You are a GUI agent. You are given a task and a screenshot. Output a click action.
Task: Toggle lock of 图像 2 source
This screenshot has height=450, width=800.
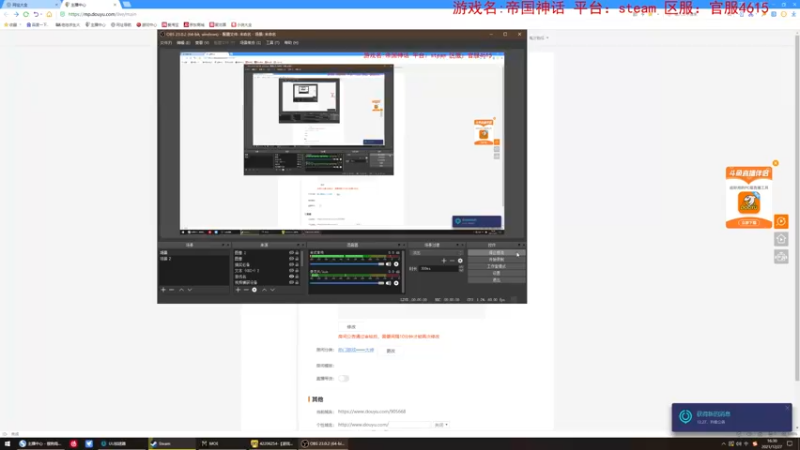pyautogui.click(x=297, y=253)
